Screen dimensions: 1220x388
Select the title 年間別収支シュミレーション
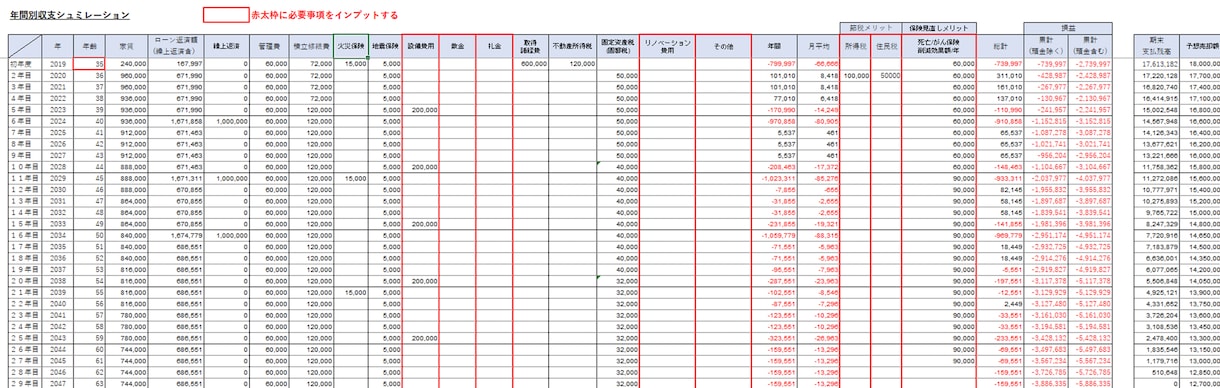tap(69, 16)
